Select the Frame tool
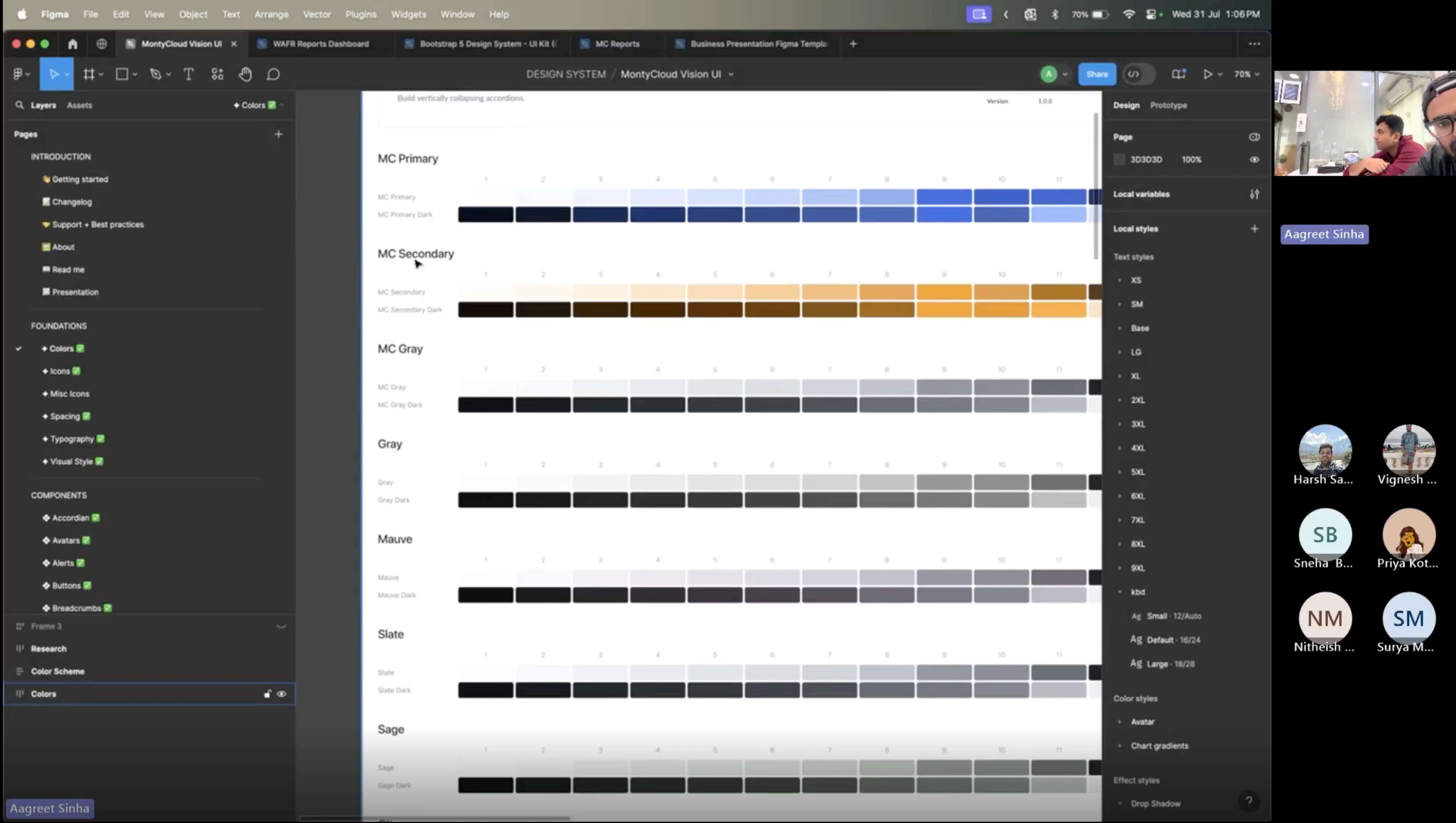Viewport: 1456px width, 823px height. pyautogui.click(x=89, y=74)
